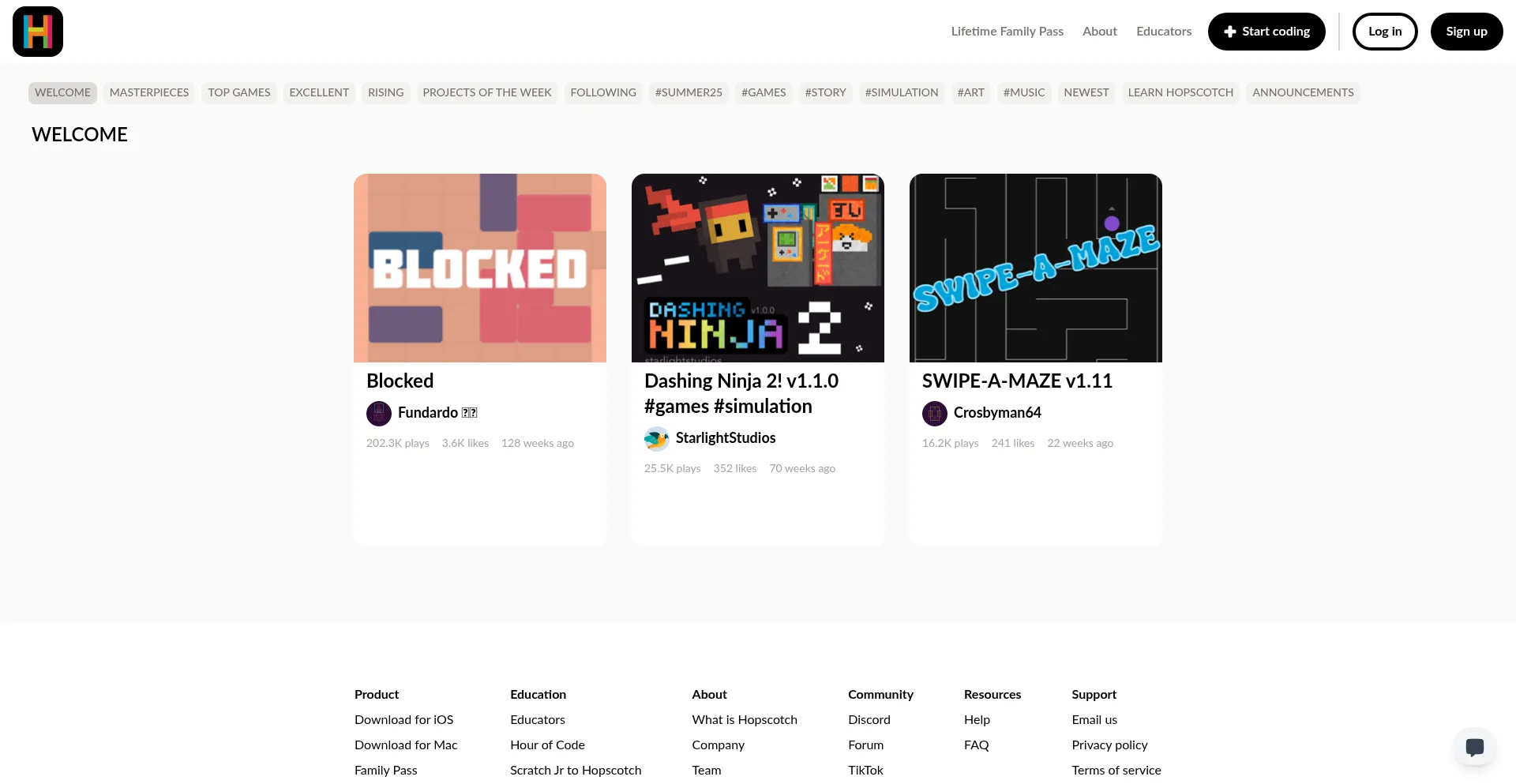
Task: Click Fundardo's profile avatar icon
Action: coord(379,413)
